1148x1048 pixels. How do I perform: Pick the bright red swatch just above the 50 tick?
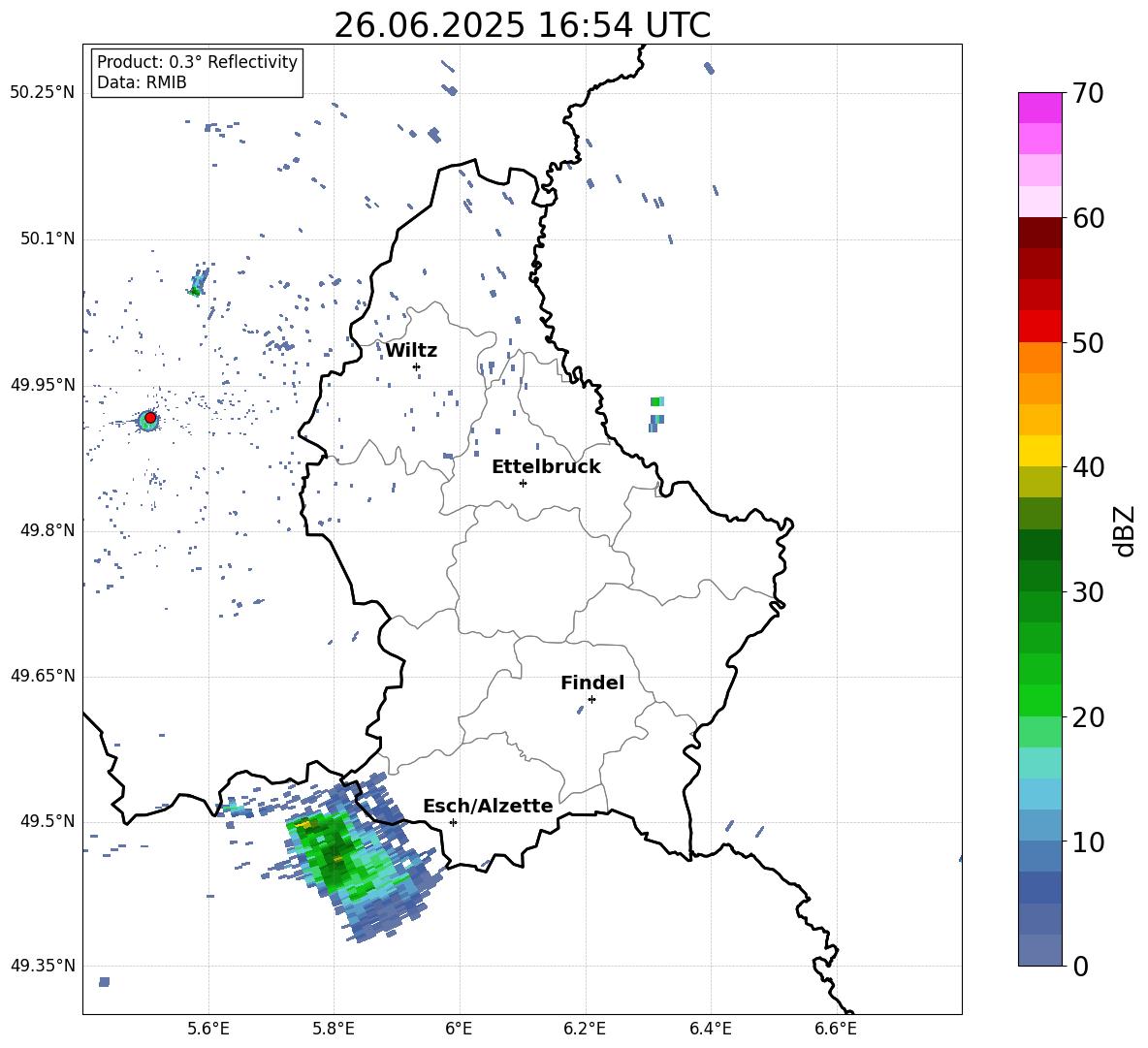[1039, 327]
